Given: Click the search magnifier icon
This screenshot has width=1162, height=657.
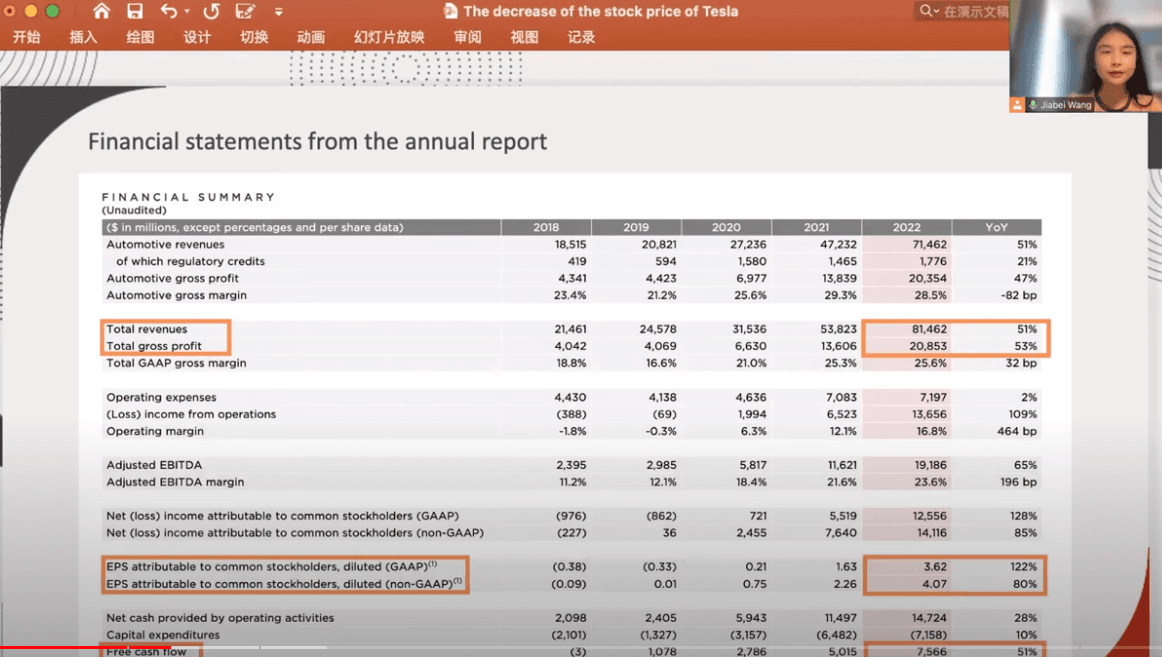Looking at the screenshot, I should (926, 11).
